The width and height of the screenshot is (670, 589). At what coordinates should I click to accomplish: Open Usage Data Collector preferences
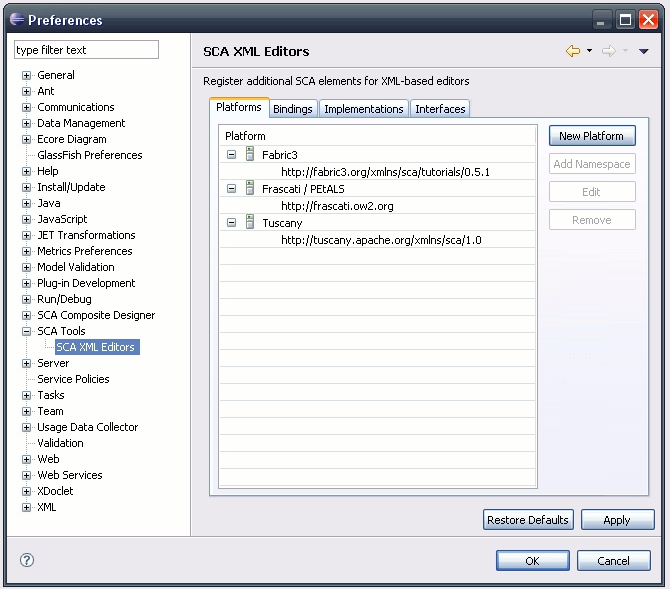pyautogui.click(x=88, y=427)
